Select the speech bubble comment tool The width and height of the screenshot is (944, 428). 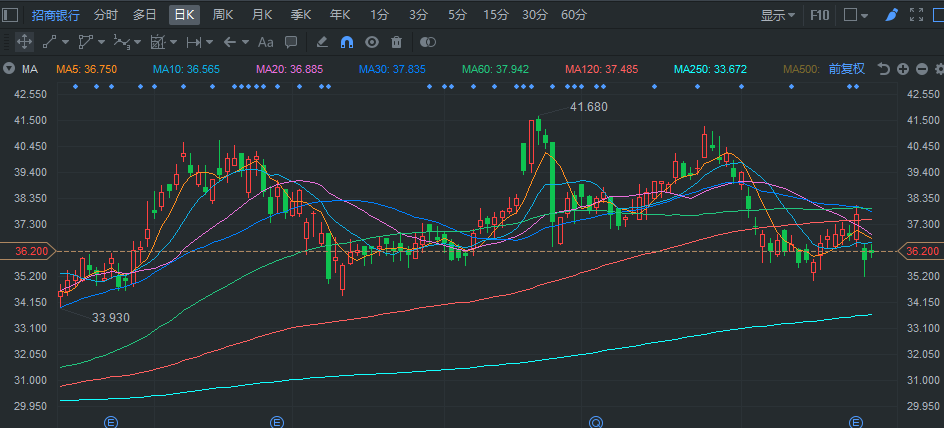click(291, 42)
